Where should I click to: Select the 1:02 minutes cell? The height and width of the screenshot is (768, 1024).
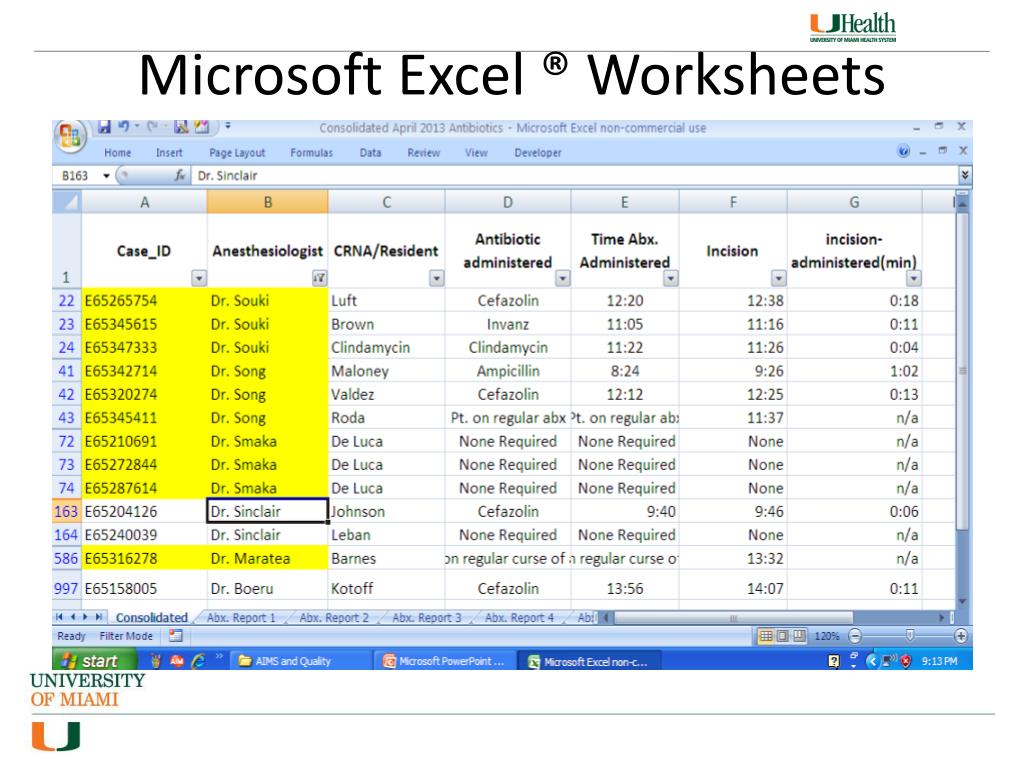(x=855, y=371)
